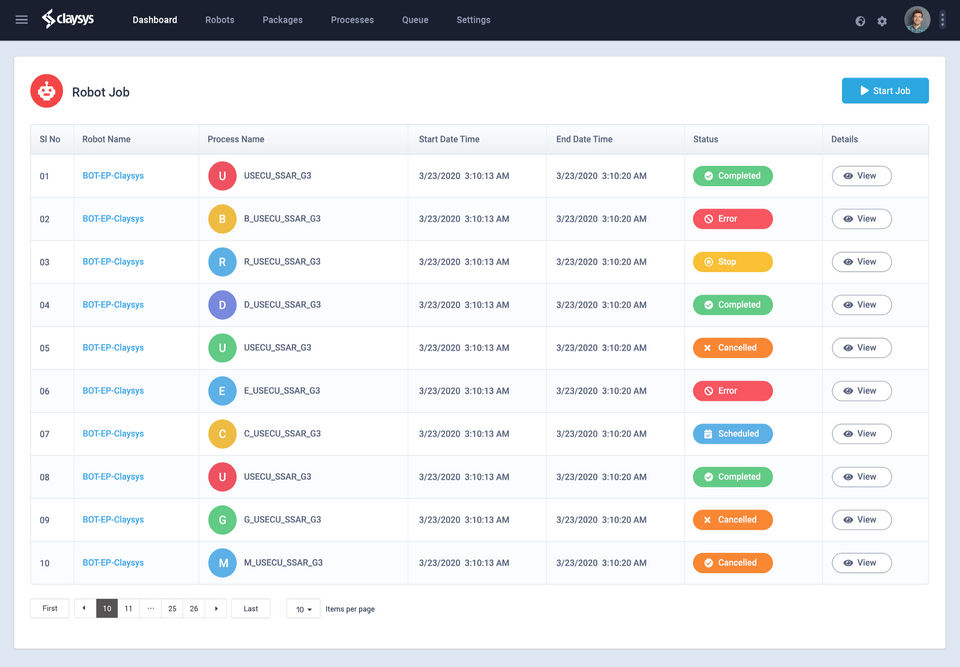This screenshot has height=667, width=960.
Task: Open the globe icon in the header
Action: 860,21
